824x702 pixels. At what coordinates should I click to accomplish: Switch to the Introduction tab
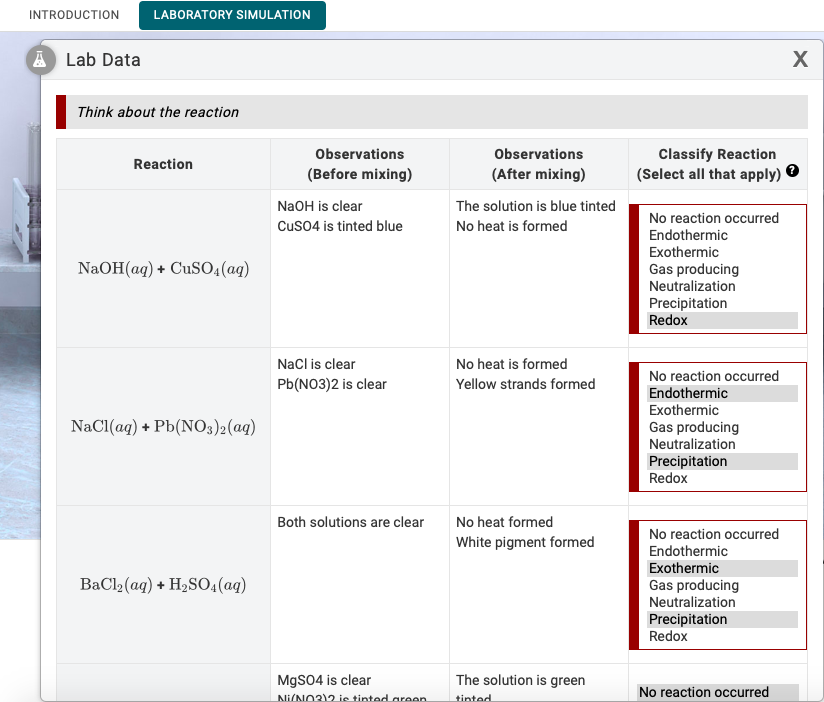click(74, 15)
